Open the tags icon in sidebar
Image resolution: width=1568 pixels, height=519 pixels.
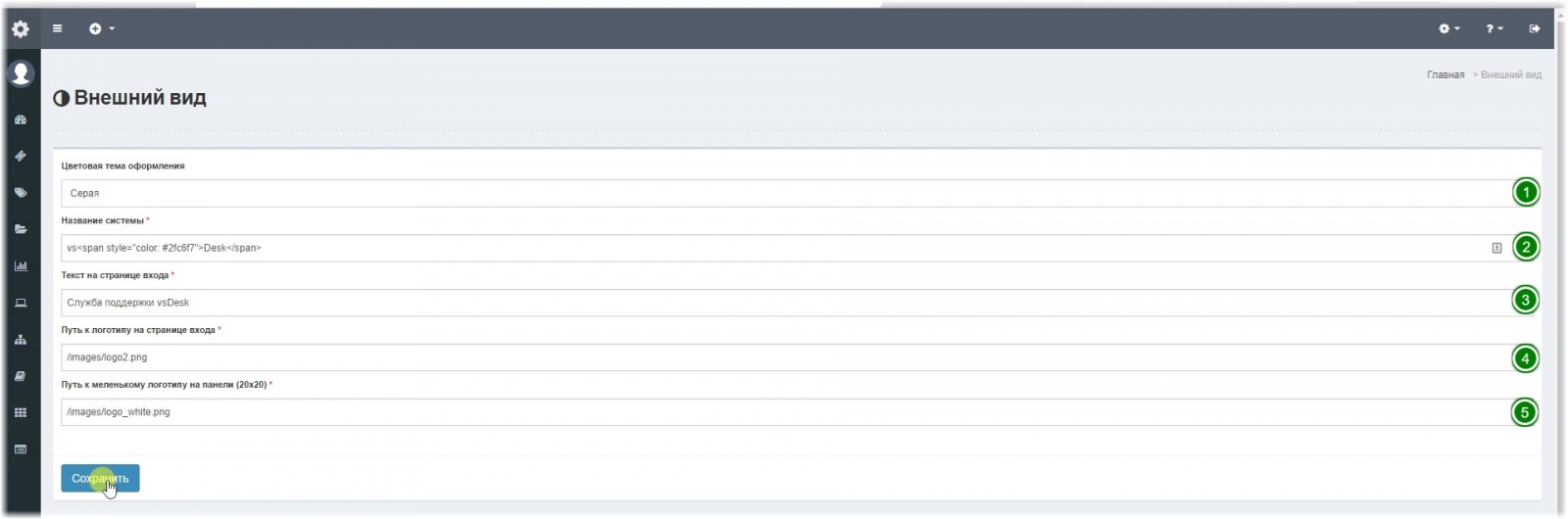pos(21,193)
